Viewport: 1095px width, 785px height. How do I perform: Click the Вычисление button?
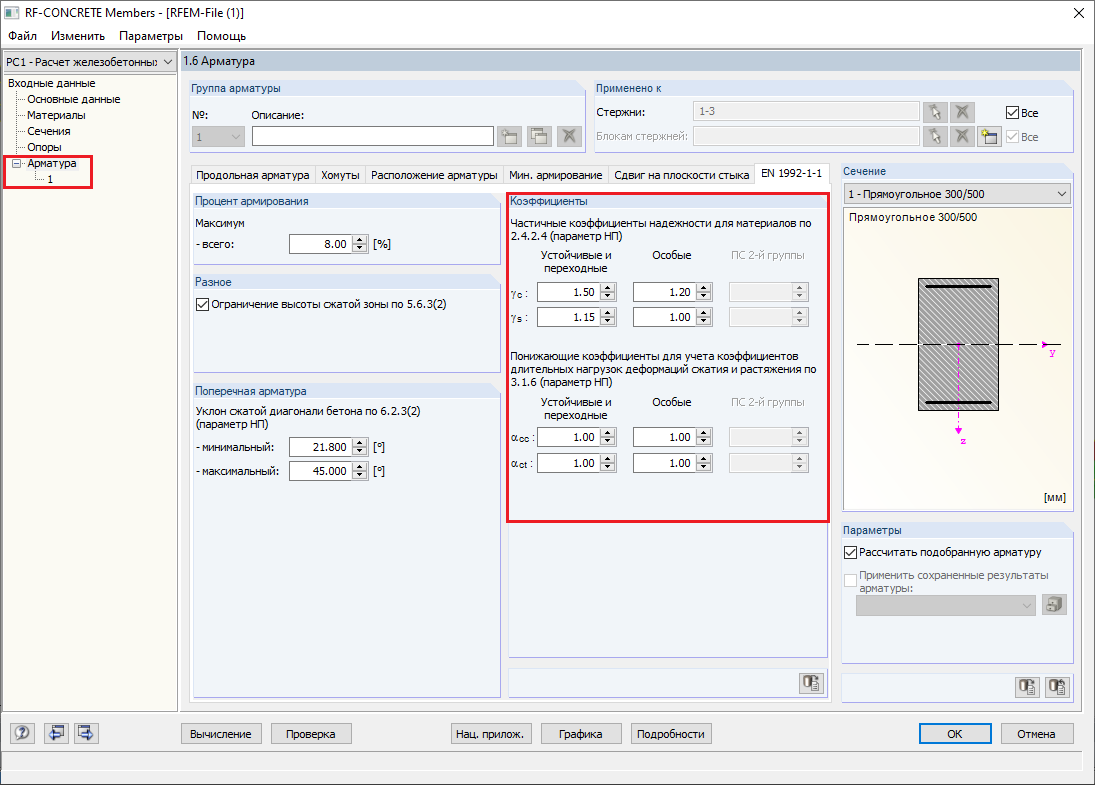221,734
